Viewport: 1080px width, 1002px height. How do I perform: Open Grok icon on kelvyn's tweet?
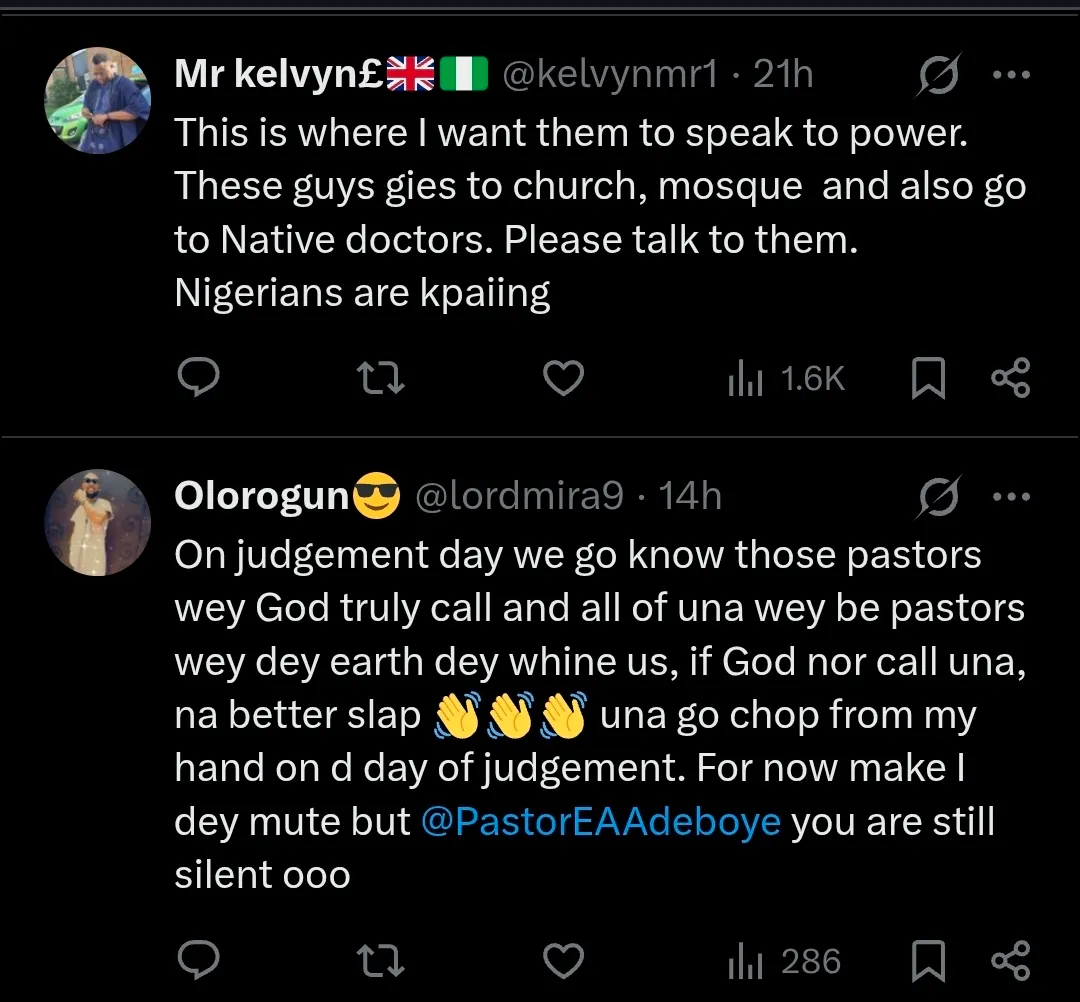(x=936, y=75)
